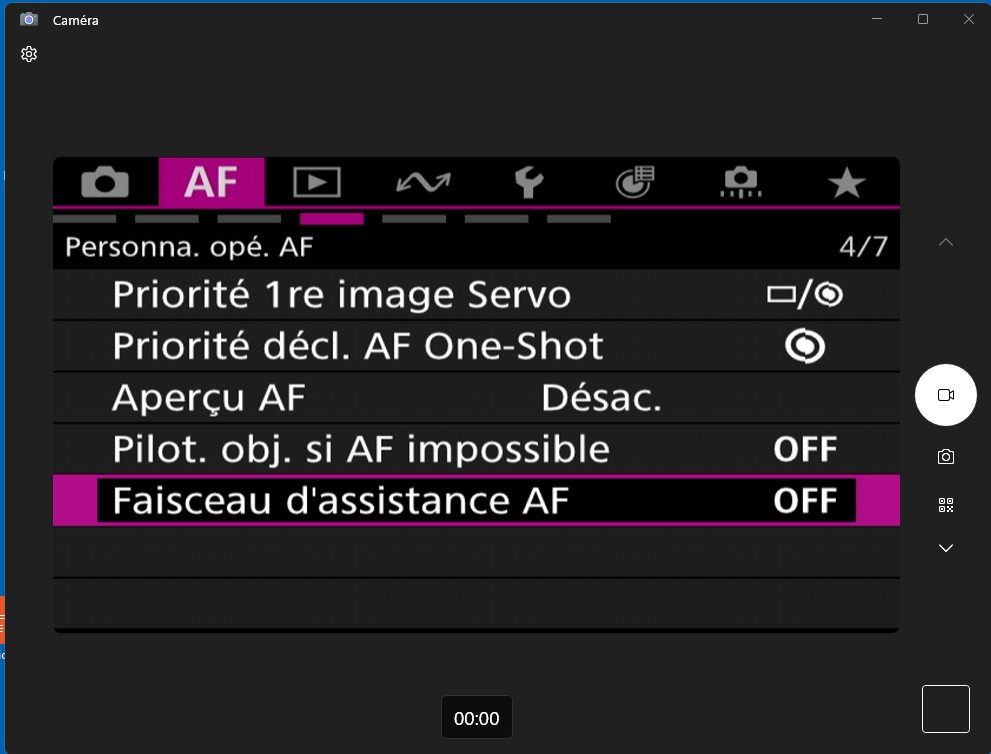Open the camera customization tab icon
Screen dimensions: 991x754
coord(741,182)
